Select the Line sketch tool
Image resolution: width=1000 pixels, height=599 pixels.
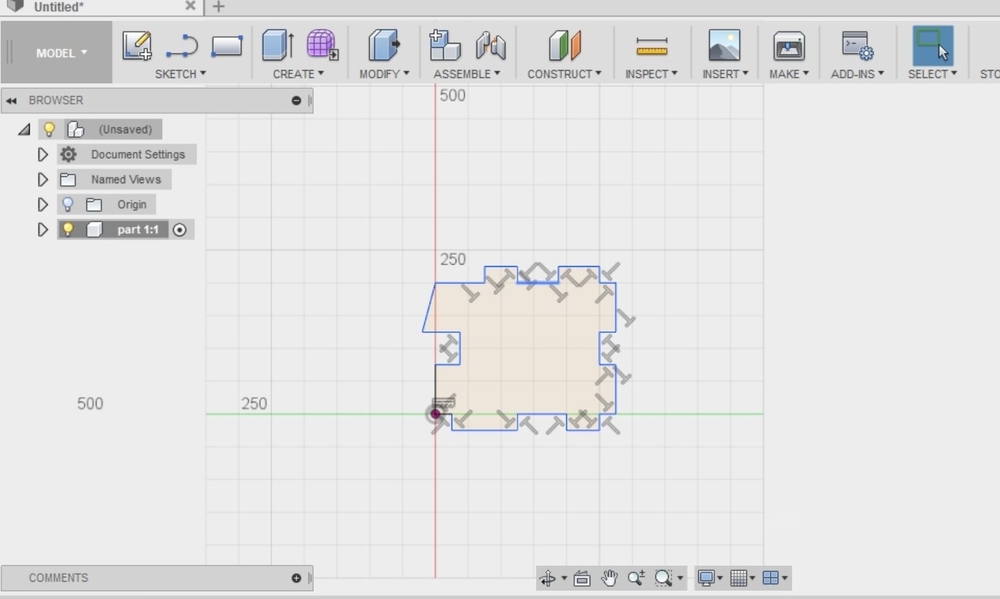182,46
